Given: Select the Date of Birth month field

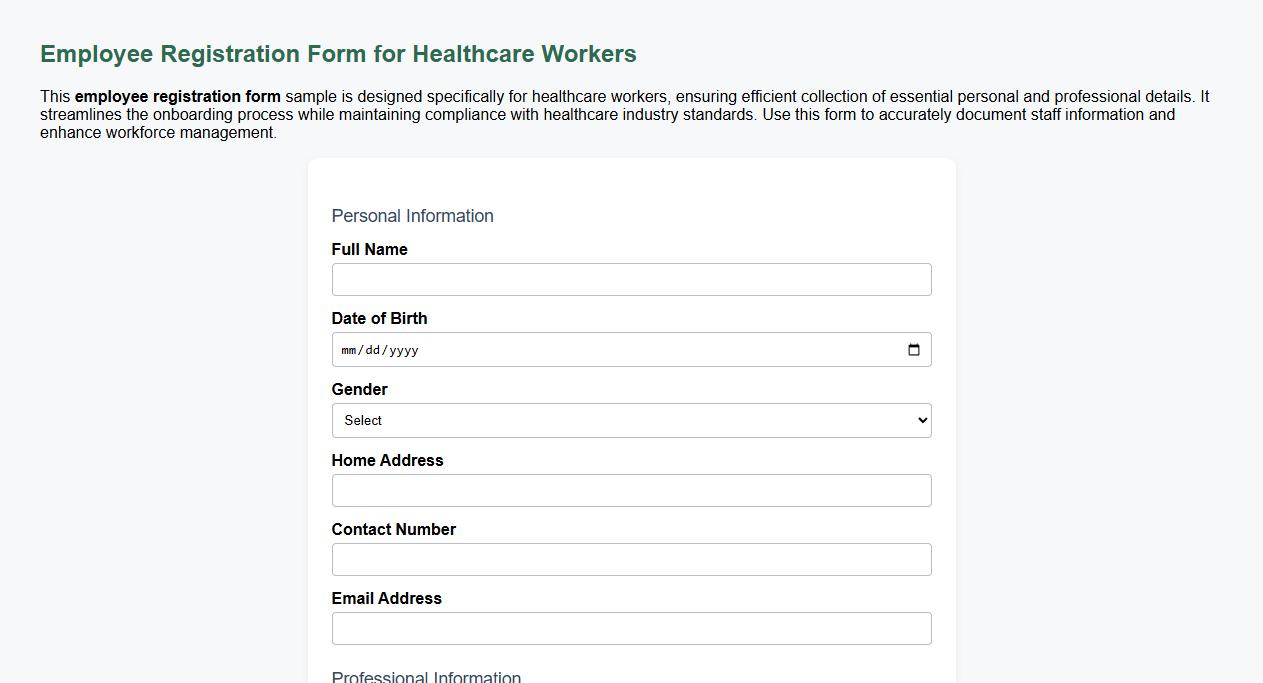Looking at the screenshot, I should [x=351, y=350].
